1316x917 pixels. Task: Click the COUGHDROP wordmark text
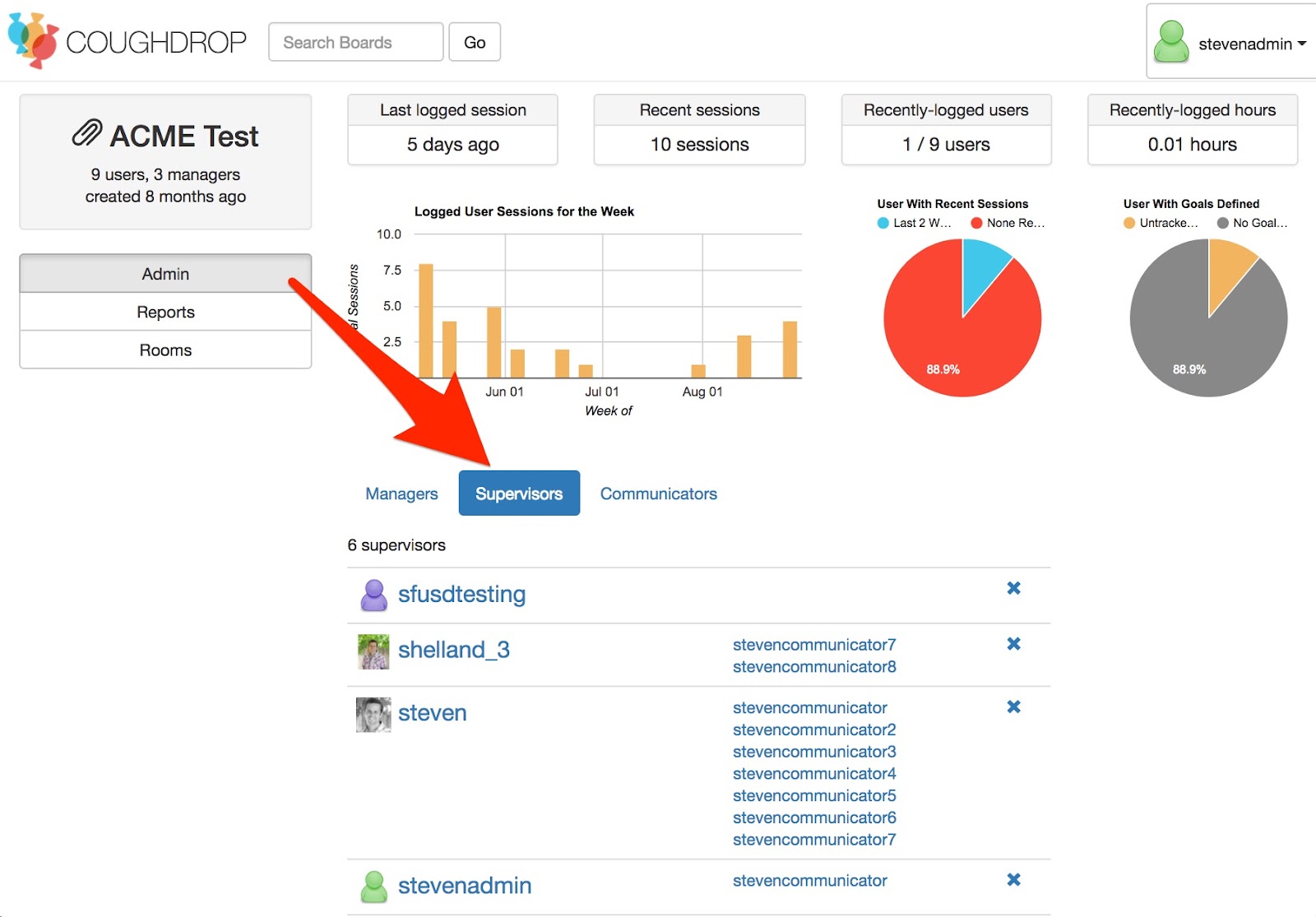[156, 42]
